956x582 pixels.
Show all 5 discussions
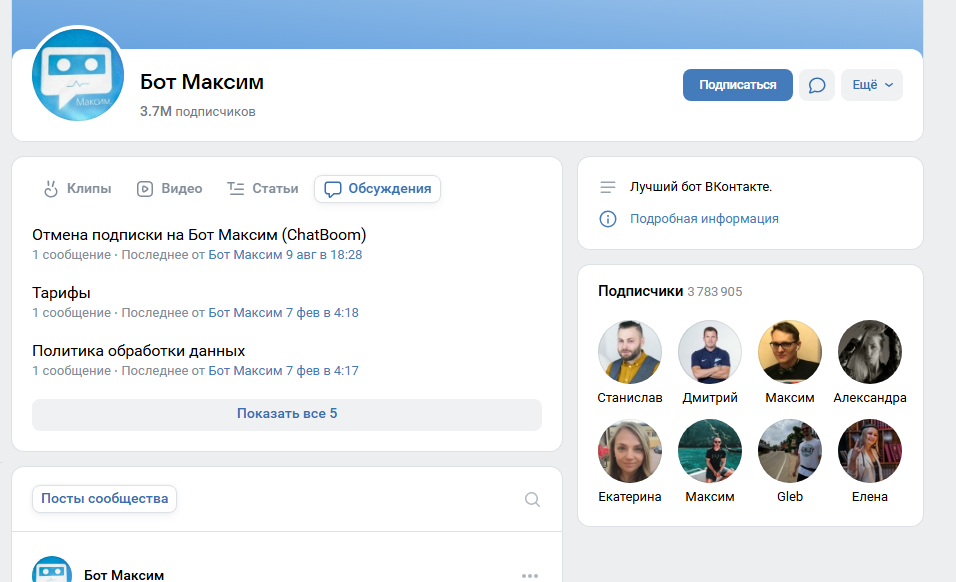(287, 413)
